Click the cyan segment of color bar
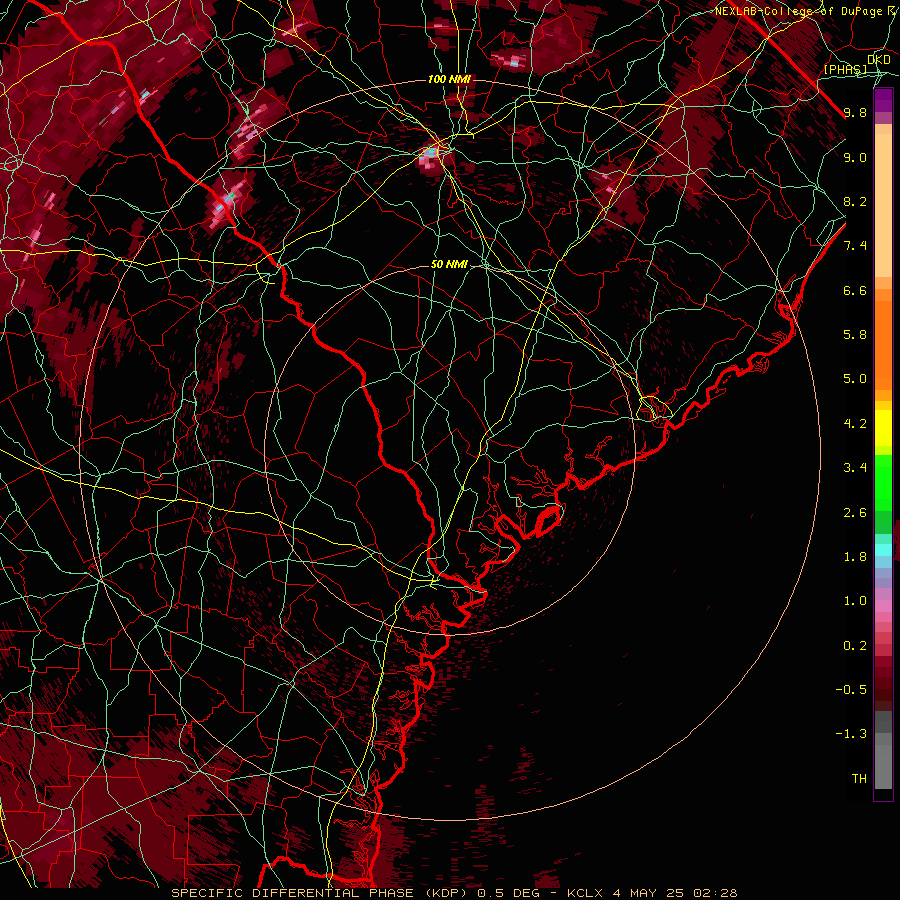 [x=883, y=550]
